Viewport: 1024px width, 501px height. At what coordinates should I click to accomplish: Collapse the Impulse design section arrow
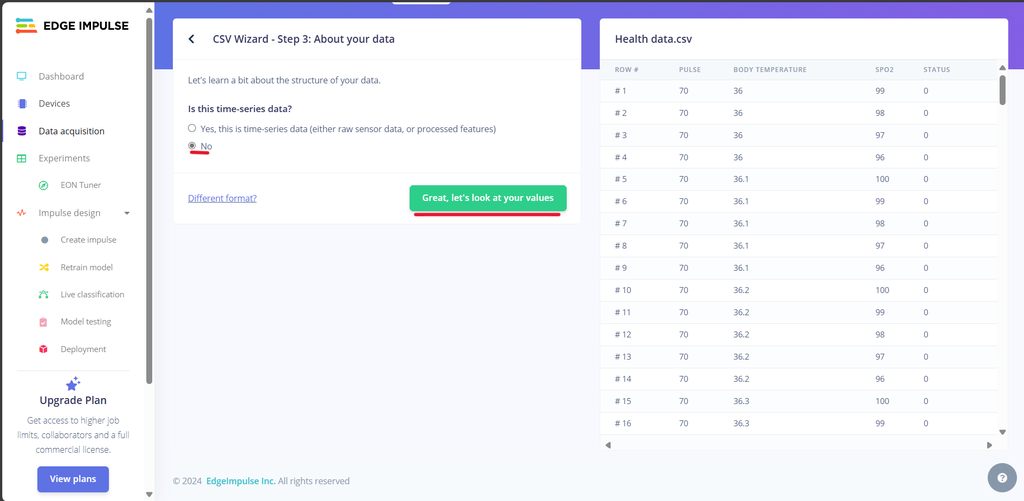(x=127, y=213)
